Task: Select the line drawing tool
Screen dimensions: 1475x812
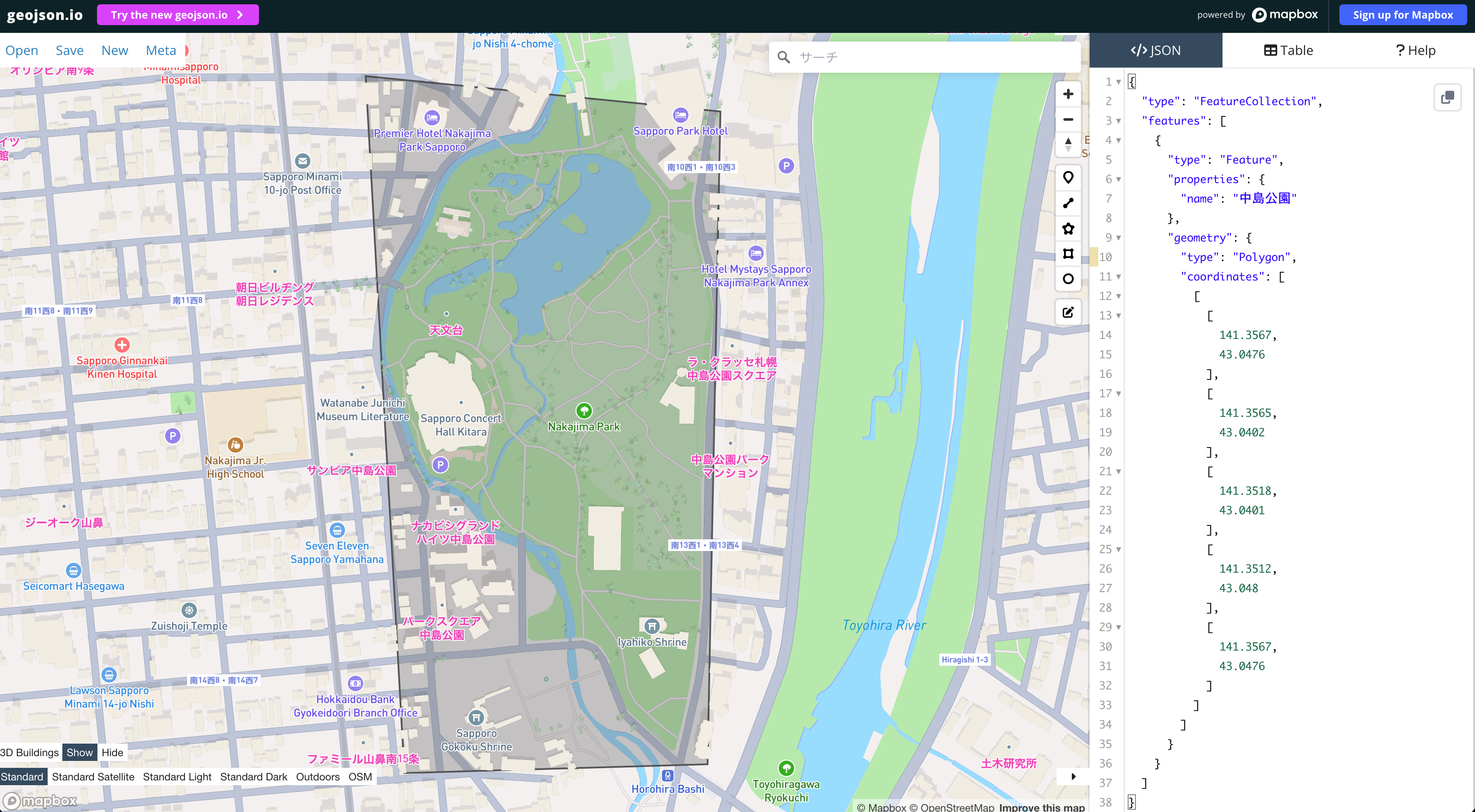Action: [x=1068, y=203]
